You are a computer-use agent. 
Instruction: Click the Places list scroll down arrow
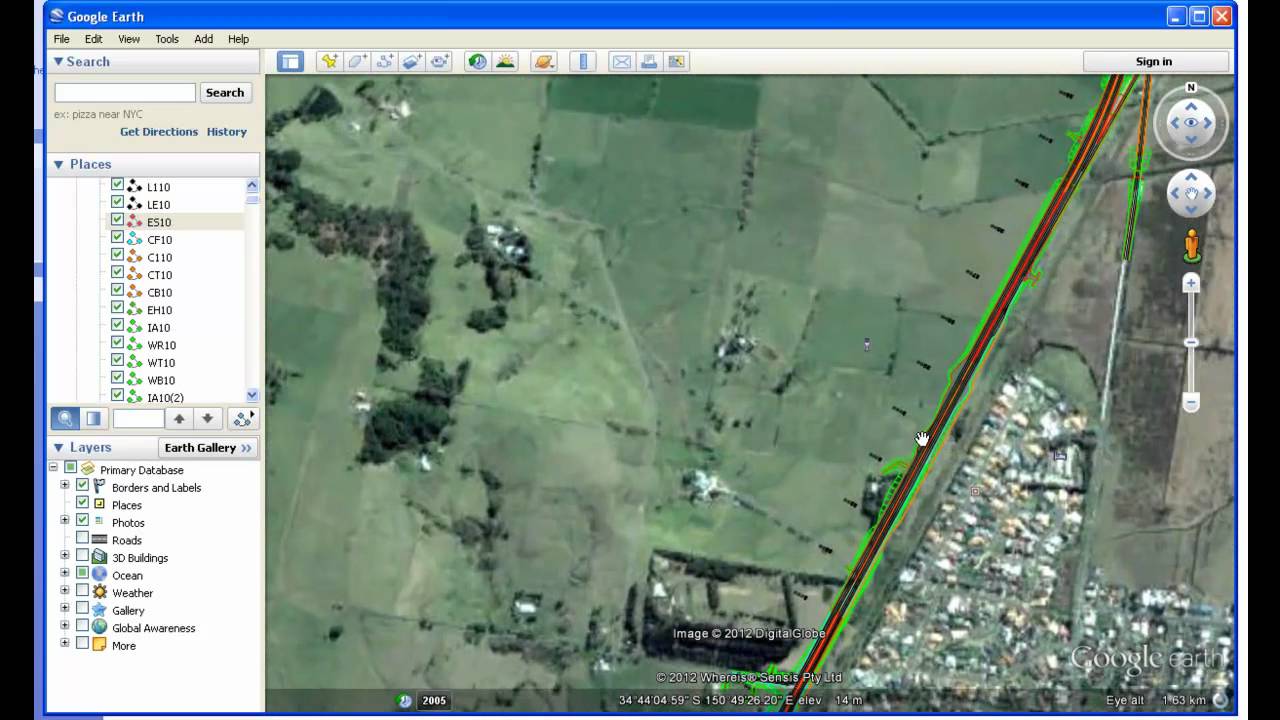click(252, 395)
